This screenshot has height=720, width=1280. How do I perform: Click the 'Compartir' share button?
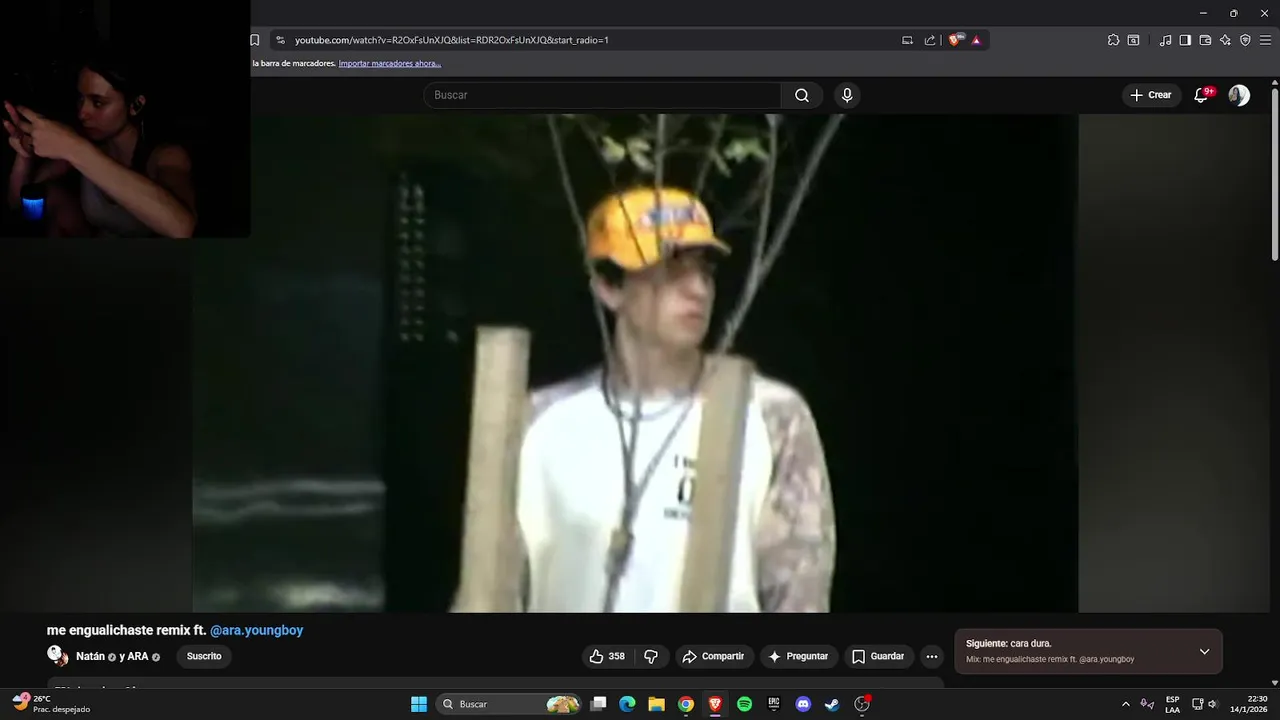click(713, 656)
